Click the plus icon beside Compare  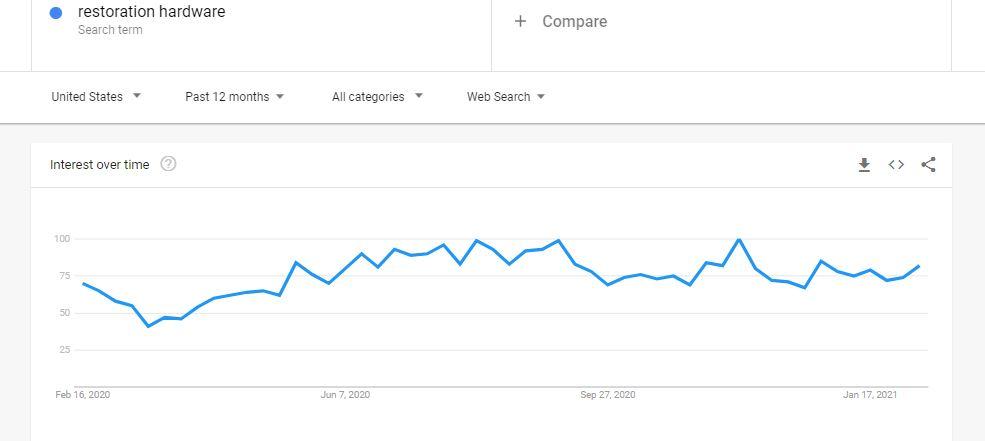(520, 21)
